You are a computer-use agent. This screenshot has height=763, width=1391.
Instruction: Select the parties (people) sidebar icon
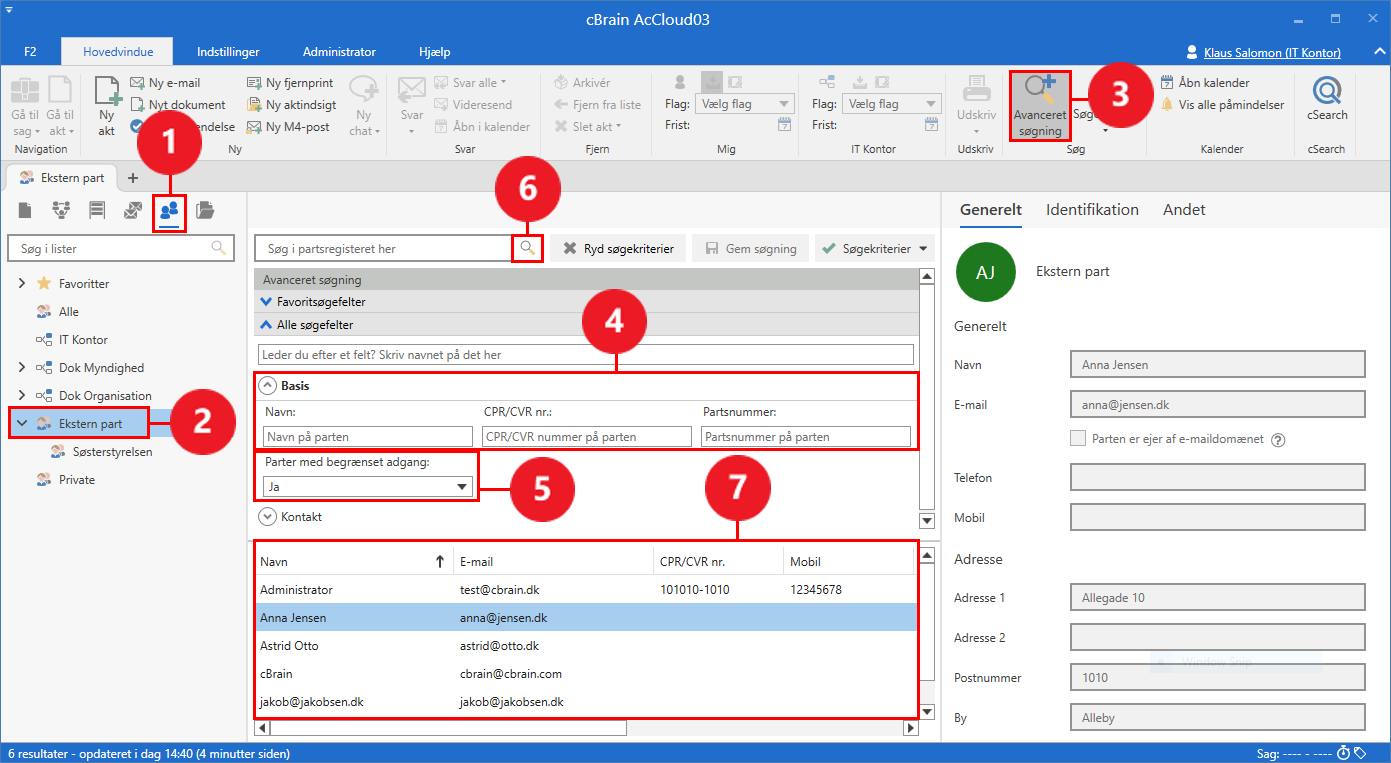(x=169, y=210)
